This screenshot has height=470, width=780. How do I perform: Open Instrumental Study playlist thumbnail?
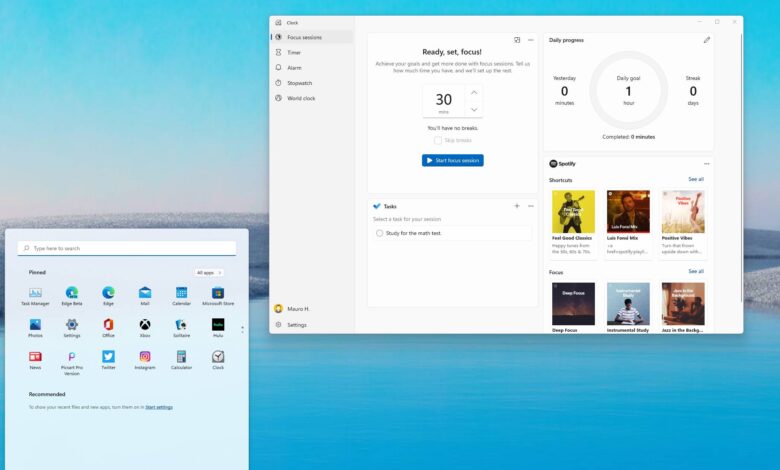(x=628, y=303)
